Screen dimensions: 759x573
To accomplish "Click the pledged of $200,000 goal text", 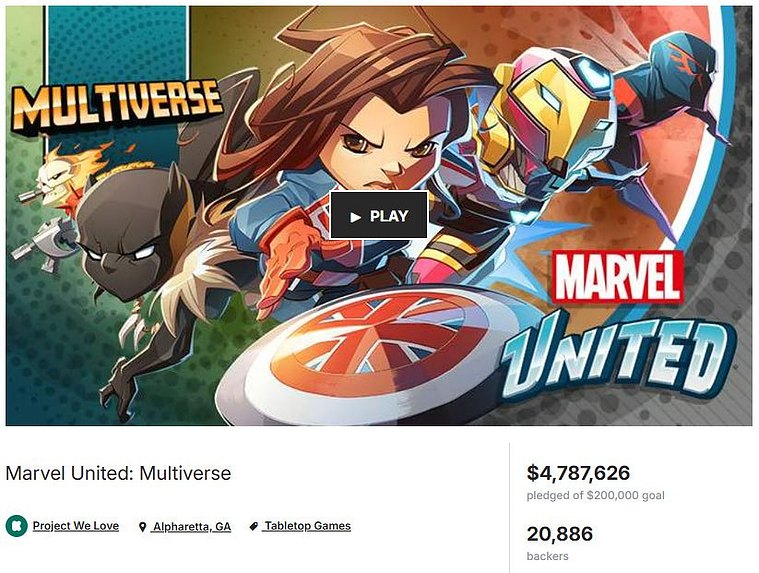I will pyautogui.click(x=595, y=495).
